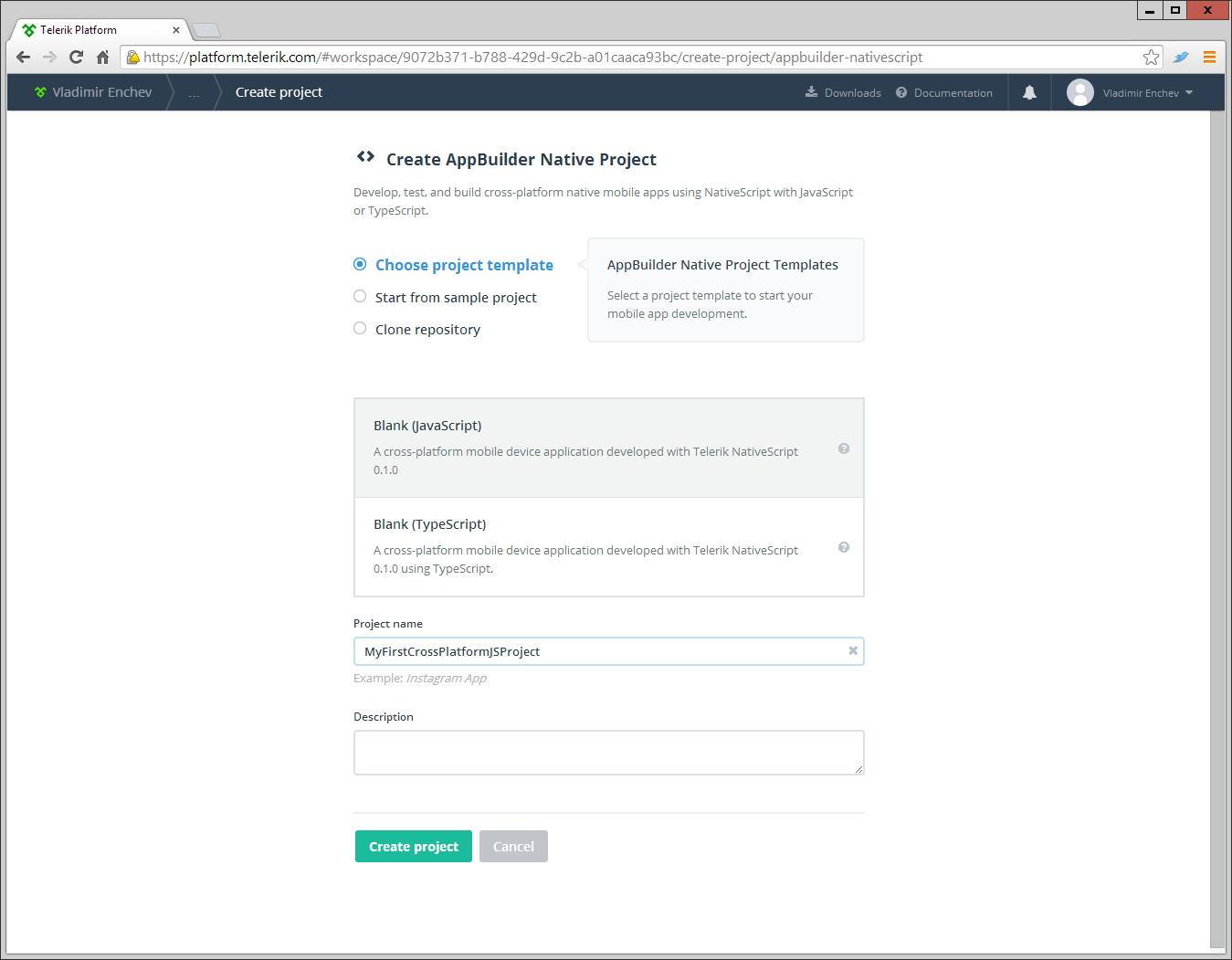The width and height of the screenshot is (1232, 960).
Task: Open the Documentation menu item
Action: (x=944, y=92)
